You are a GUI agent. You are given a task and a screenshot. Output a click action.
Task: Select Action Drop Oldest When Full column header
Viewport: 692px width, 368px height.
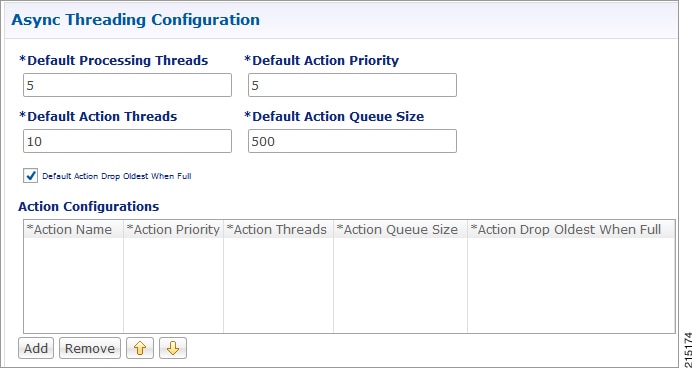(571, 229)
